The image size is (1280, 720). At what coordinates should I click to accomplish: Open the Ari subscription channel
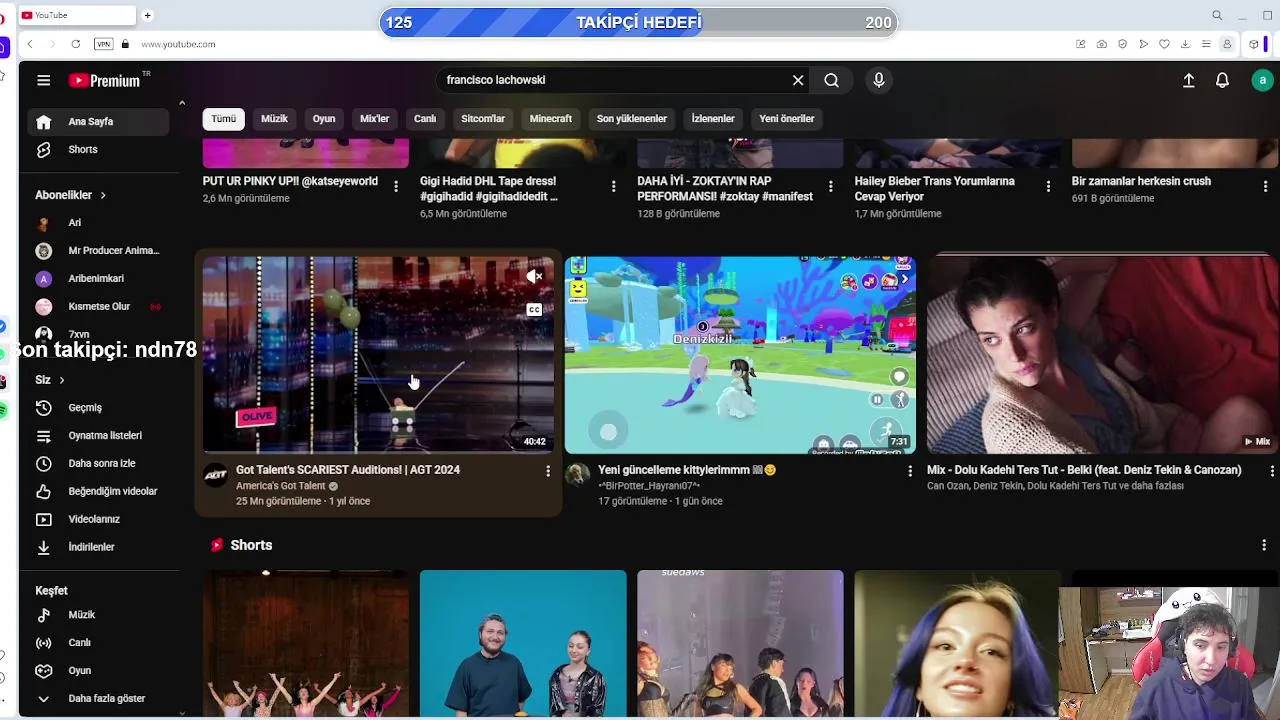[98, 223]
